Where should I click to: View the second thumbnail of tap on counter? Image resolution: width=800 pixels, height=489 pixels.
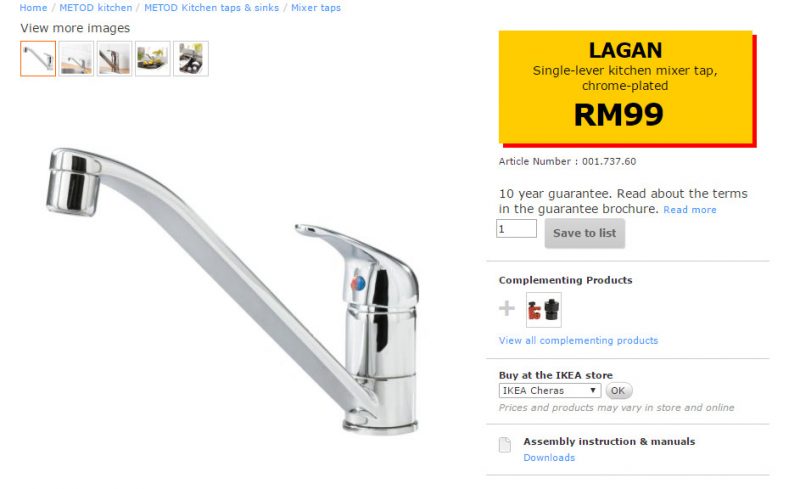76,59
